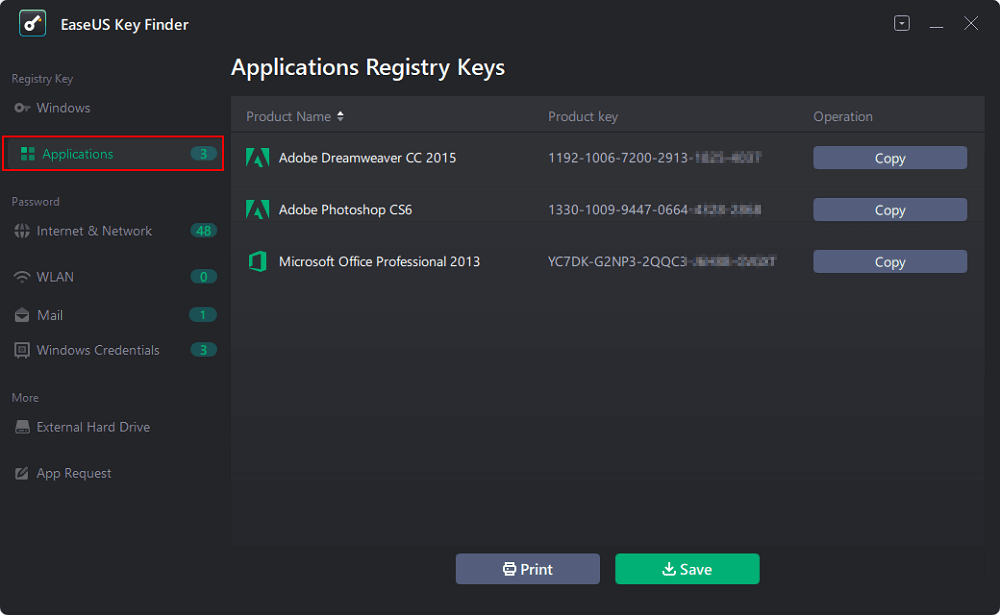Copy the Adobe Photoshop CS6 key
The image size is (1000, 615).
coord(889,210)
